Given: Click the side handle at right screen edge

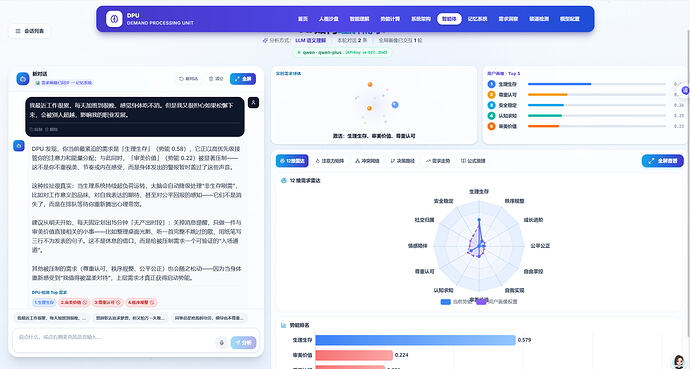Looking at the screenshot, I should (685, 90).
